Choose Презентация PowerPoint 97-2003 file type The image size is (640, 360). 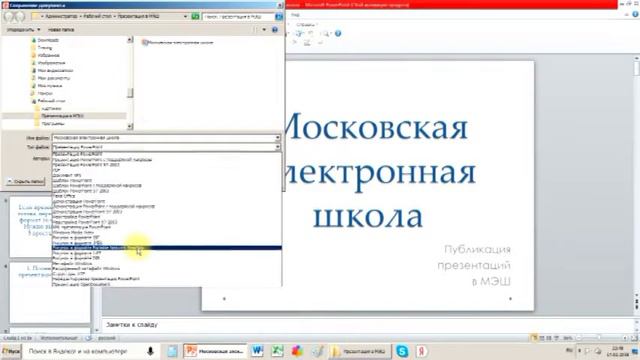click(x=167, y=165)
